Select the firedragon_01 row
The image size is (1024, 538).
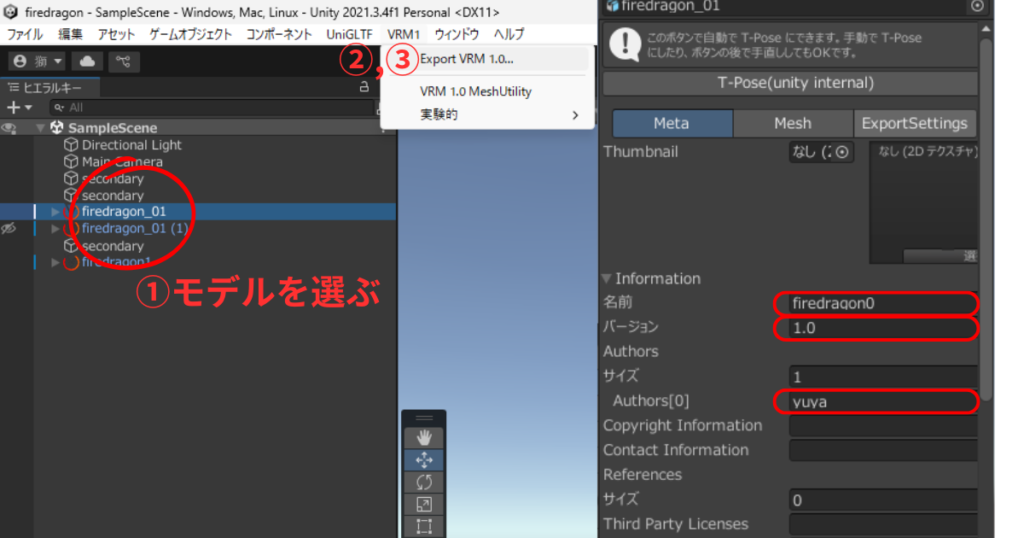[x=198, y=212]
